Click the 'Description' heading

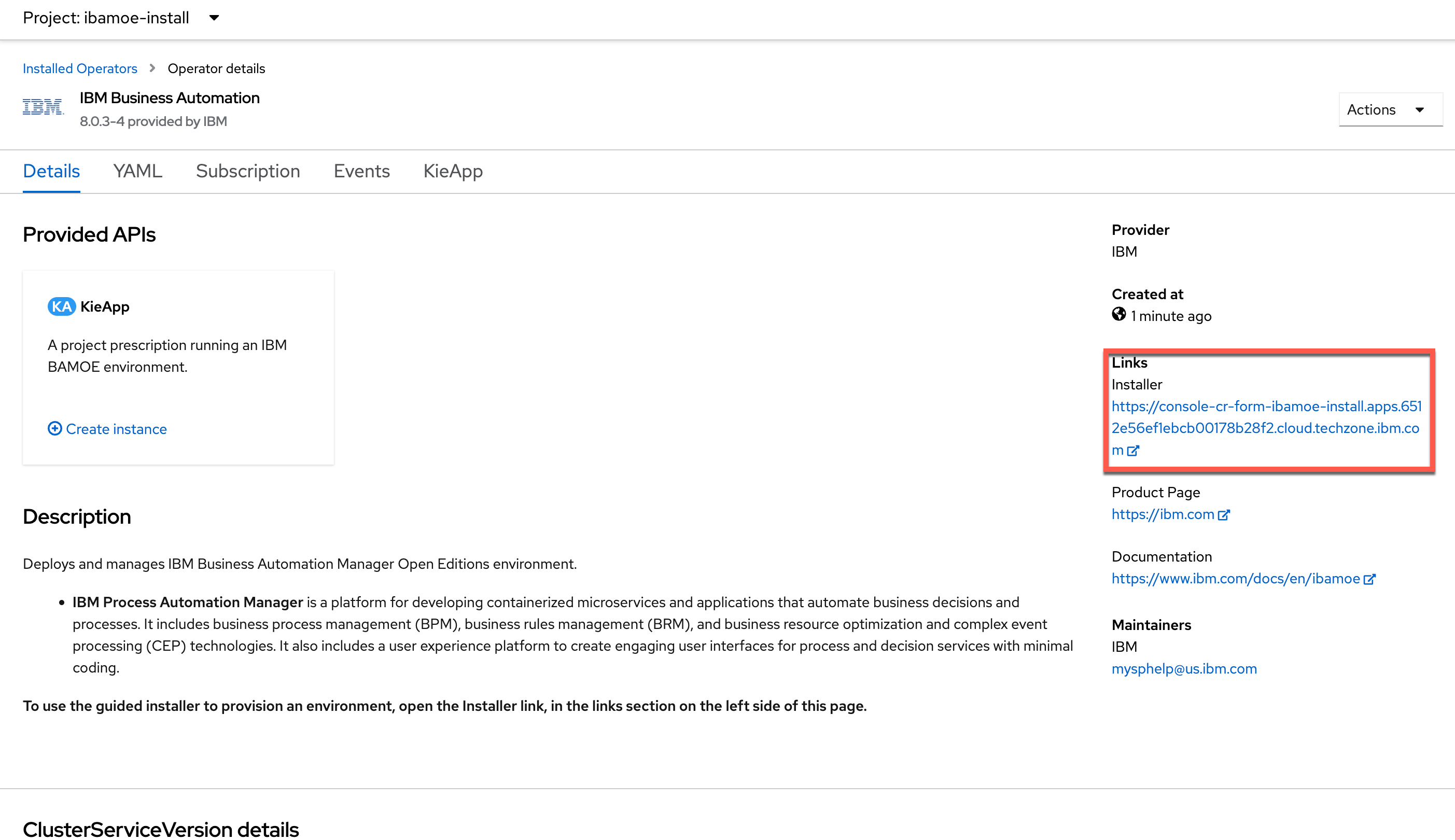(77, 516)
